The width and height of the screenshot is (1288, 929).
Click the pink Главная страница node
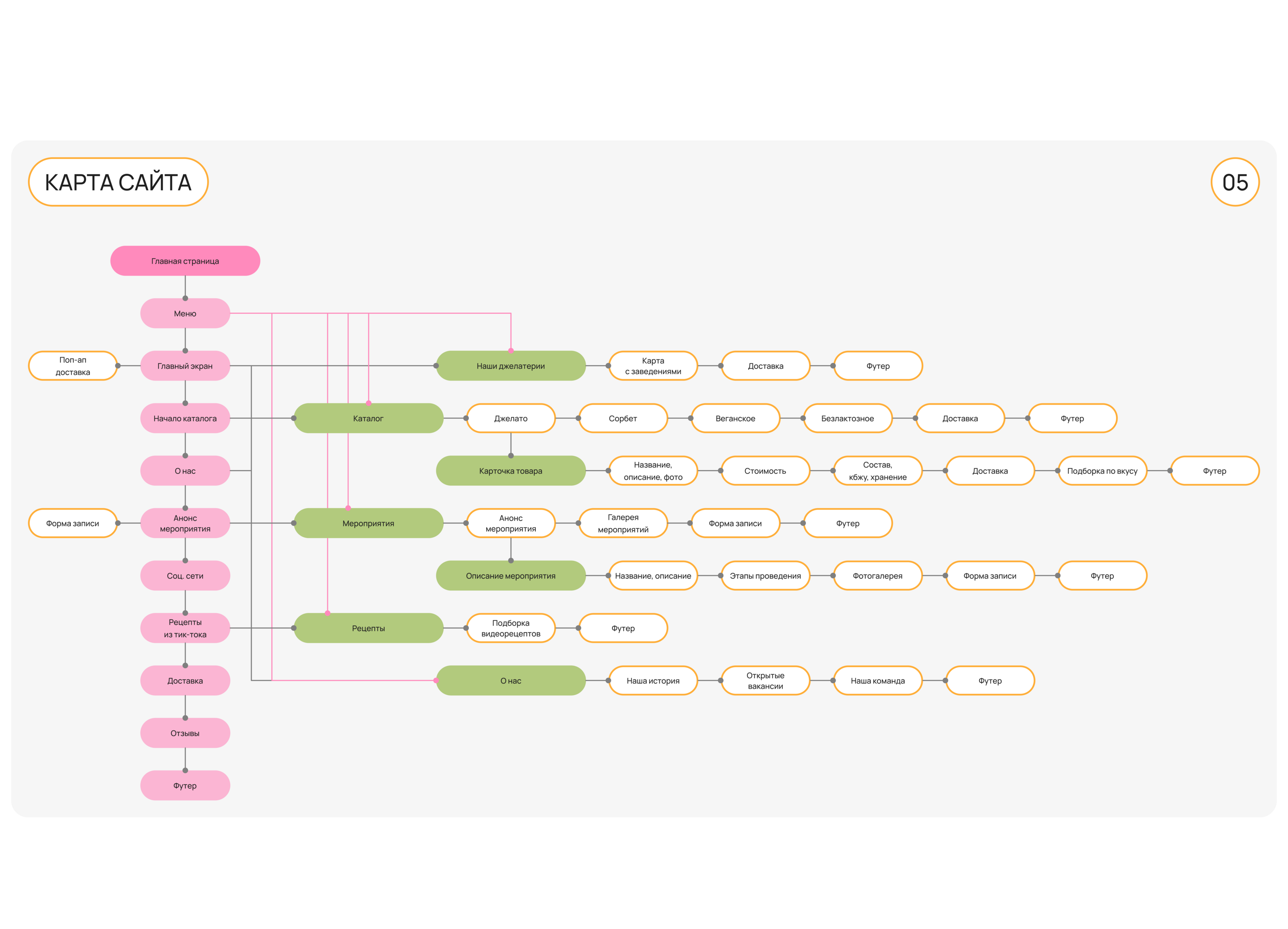click(185, 261)
